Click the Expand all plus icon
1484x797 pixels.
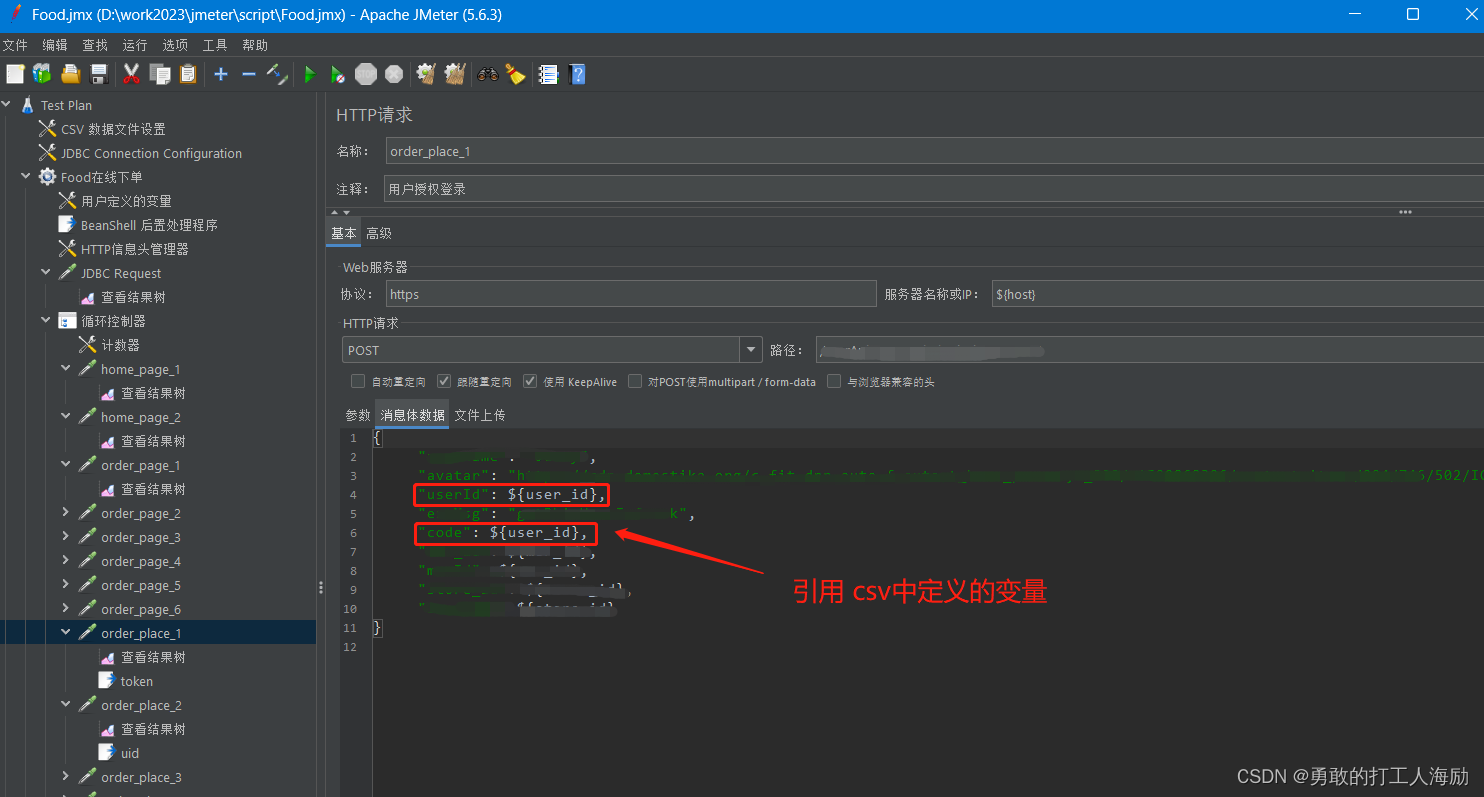pyautogui.click(x=221, y=74)
